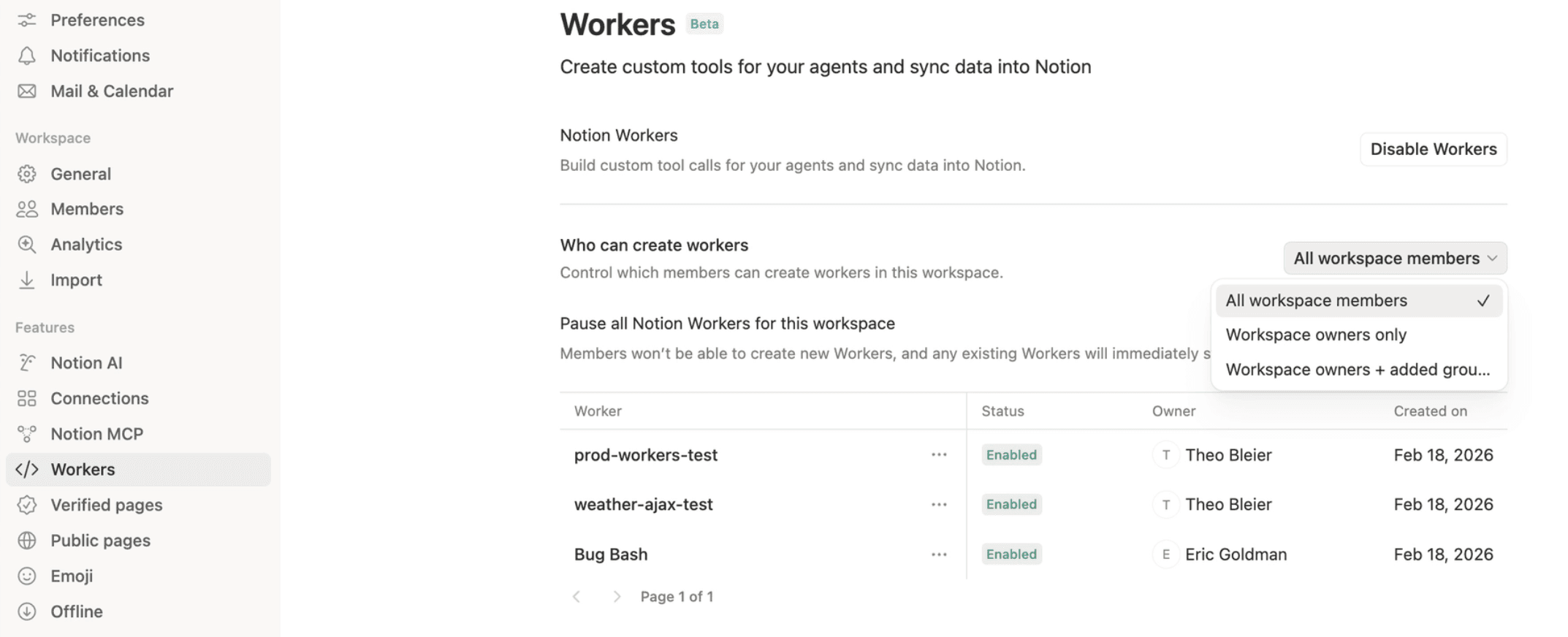Click Enabled status for Bug Bash

(x=1011, y=554)
